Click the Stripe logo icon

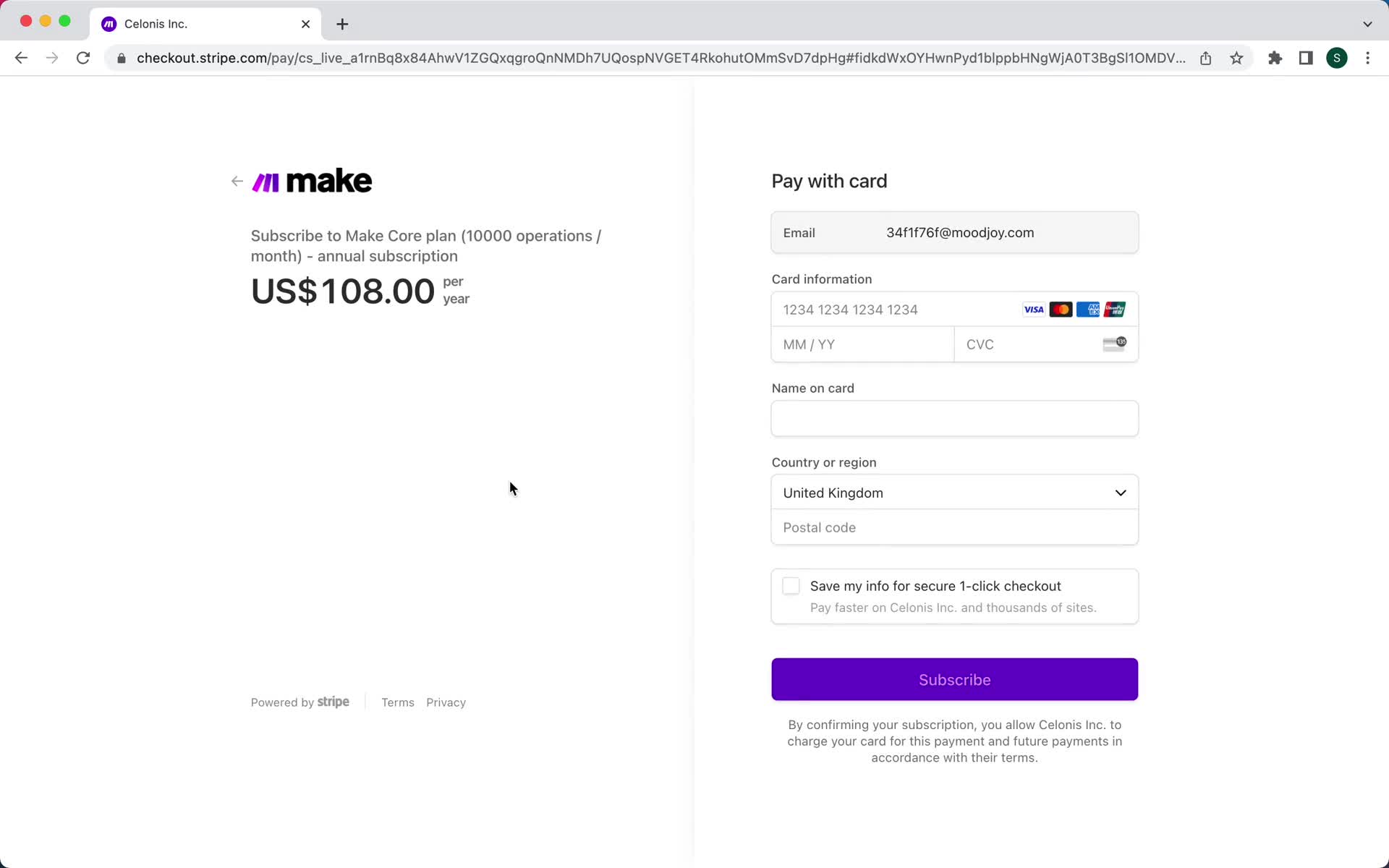point(333,702)
